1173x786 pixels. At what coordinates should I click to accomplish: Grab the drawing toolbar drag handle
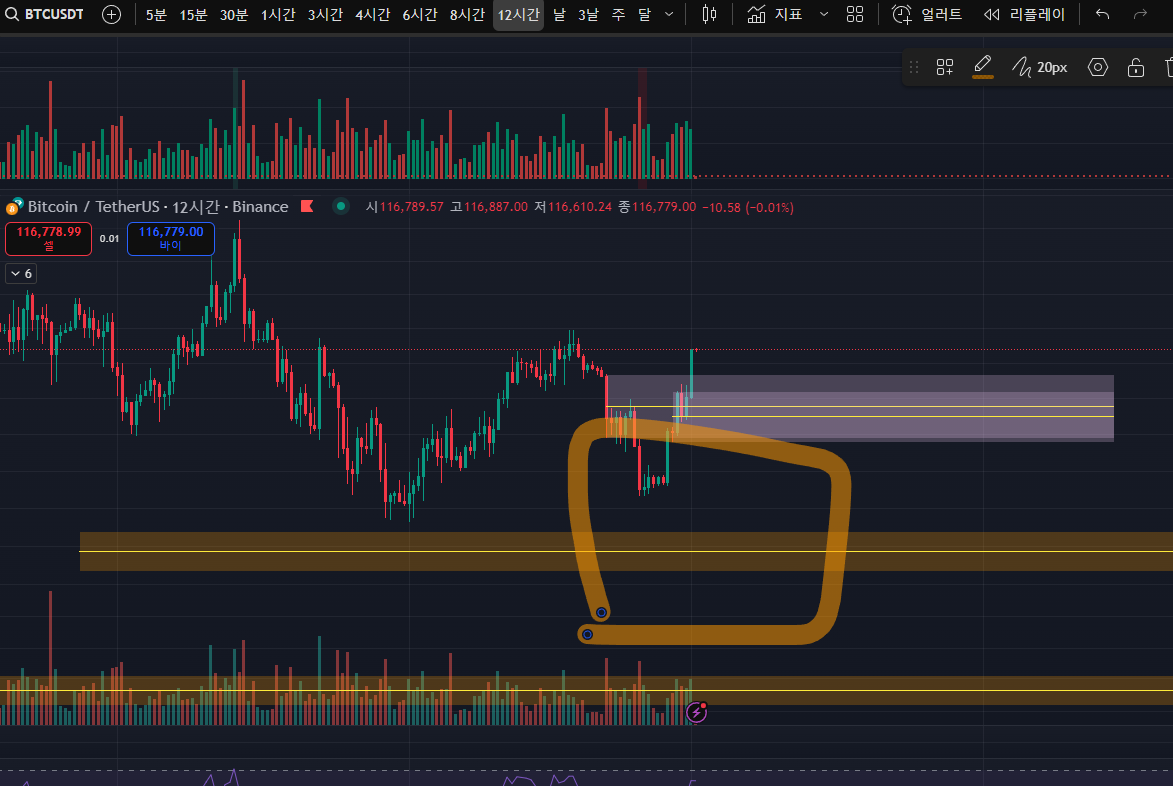click(x=913, y=67)
